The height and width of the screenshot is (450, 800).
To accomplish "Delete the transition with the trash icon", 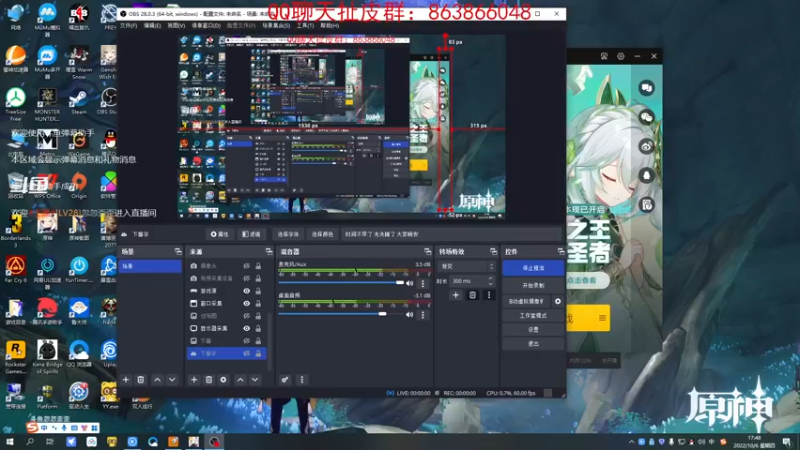I will pyautogui.click(x=472, y=295).
